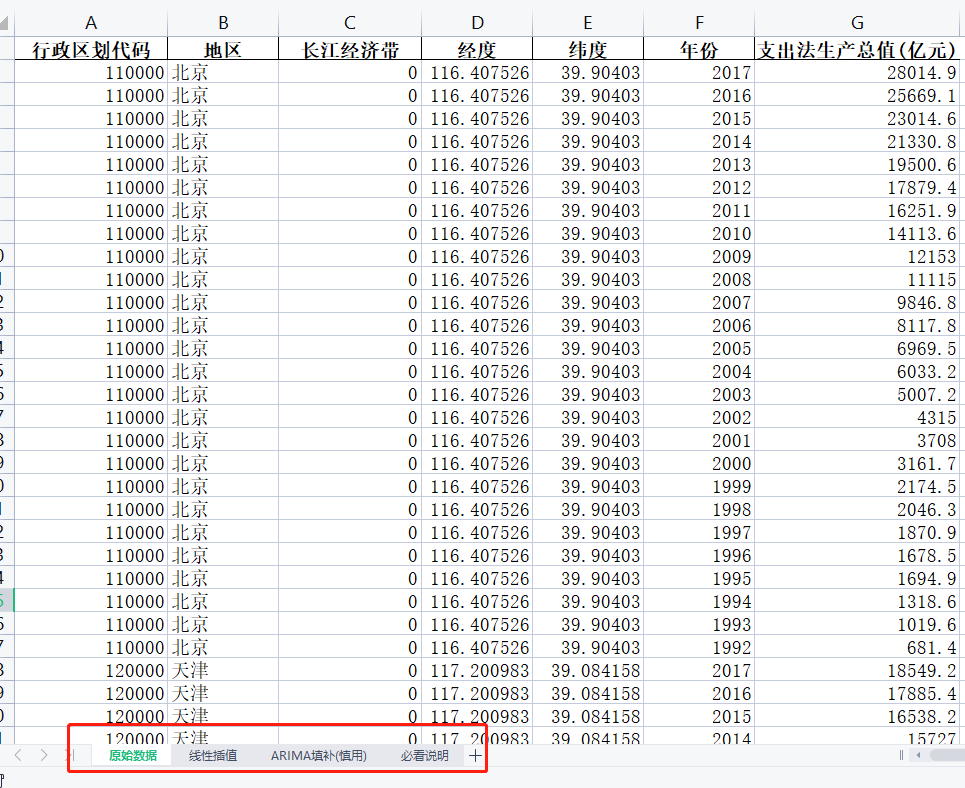The height and width of the screenshot is (788, 965).
Task: Click the cell with value 681.4
Action: [857, 647]
